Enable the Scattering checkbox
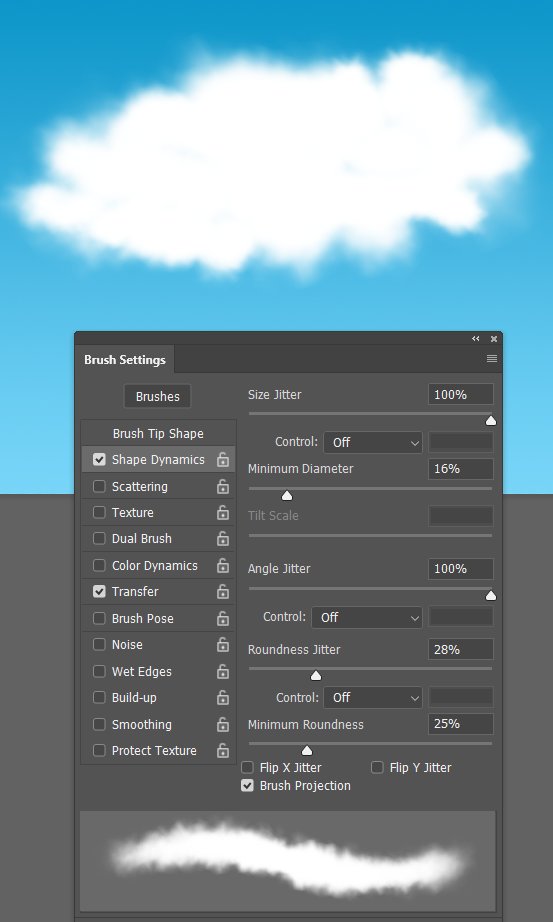 click(99, 486)
